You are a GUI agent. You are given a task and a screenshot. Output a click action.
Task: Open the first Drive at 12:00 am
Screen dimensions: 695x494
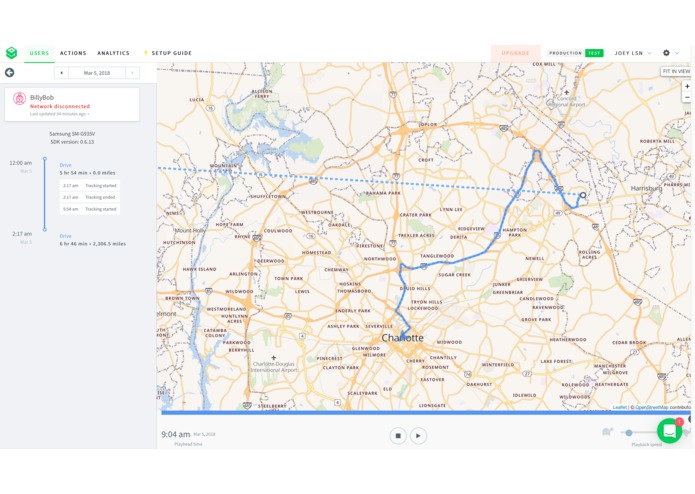click(65, 165)
